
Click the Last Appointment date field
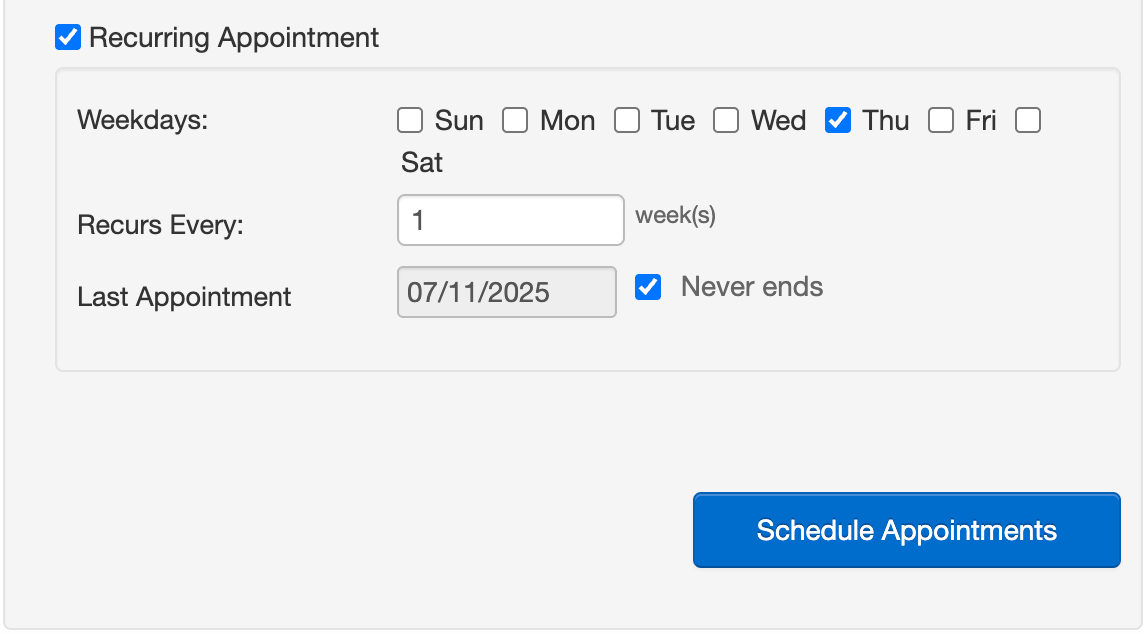tap(506, 292)
